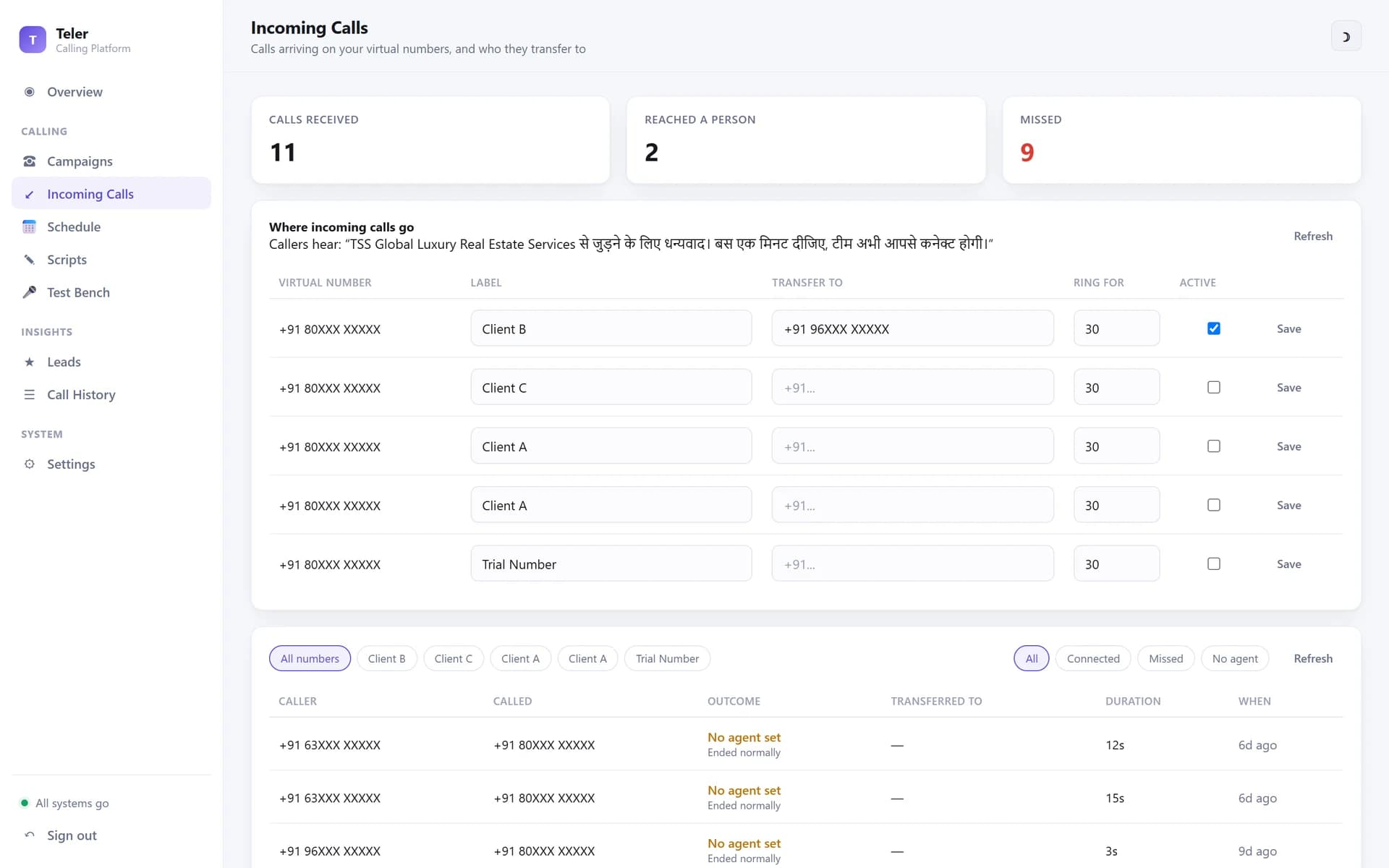
Task: Enable Active checkbox for Client C
Action: [1214, 388]
